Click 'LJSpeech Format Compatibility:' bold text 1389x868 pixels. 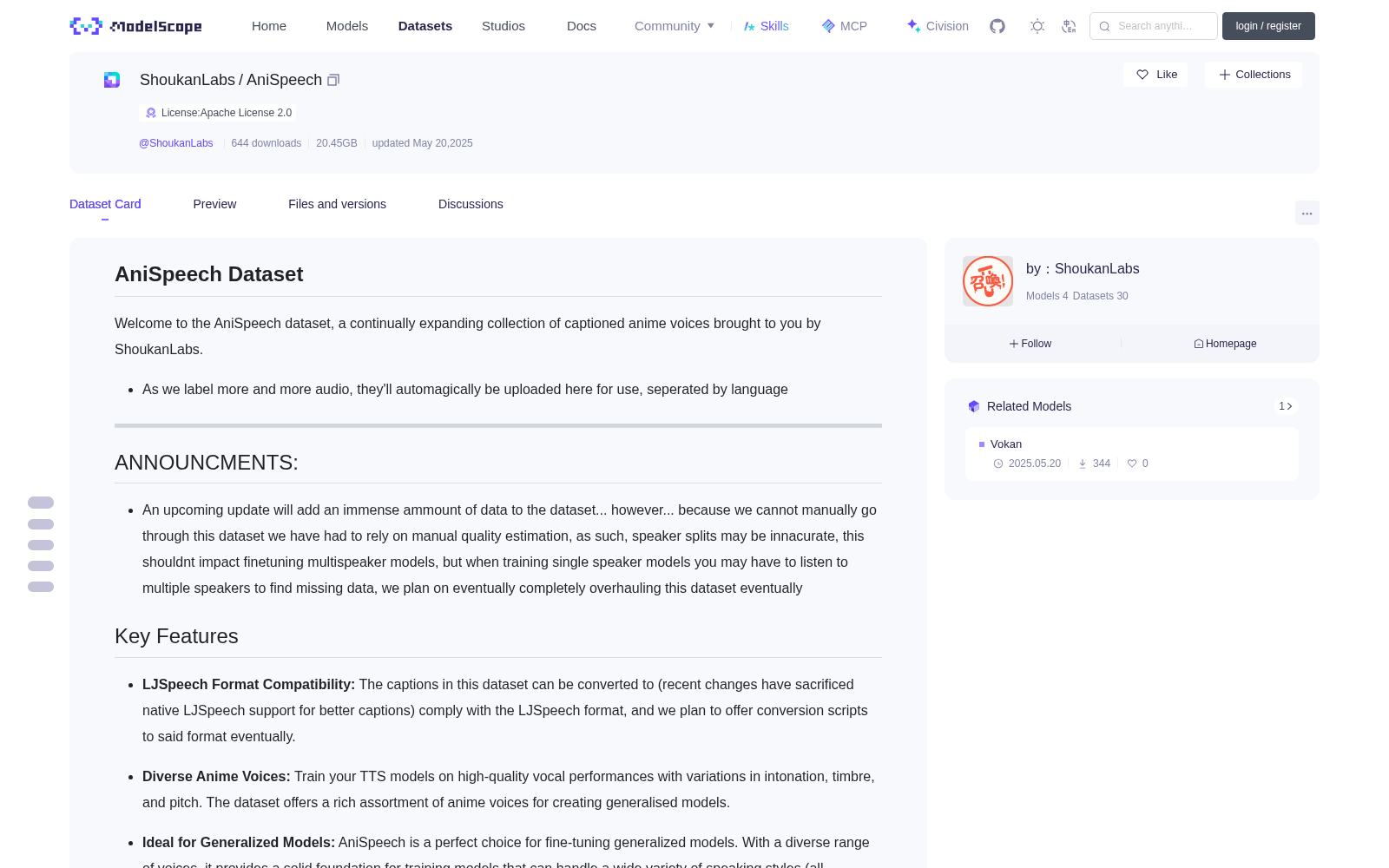249,685
